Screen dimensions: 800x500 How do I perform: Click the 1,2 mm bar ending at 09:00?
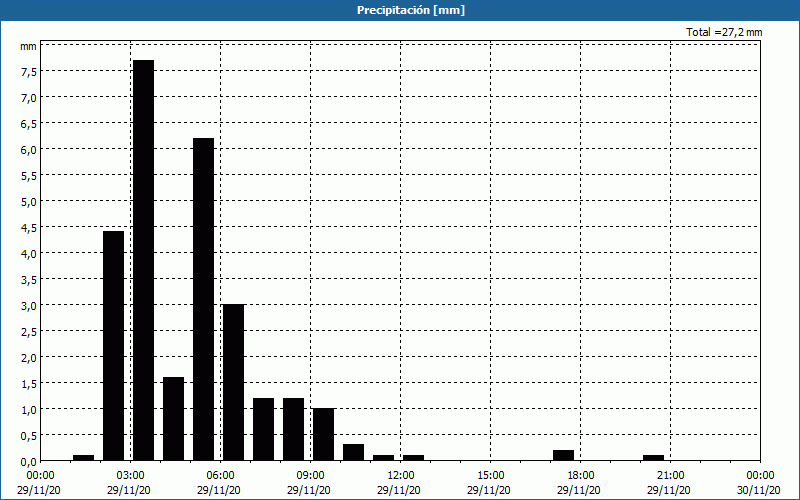[x=293, y=430]
